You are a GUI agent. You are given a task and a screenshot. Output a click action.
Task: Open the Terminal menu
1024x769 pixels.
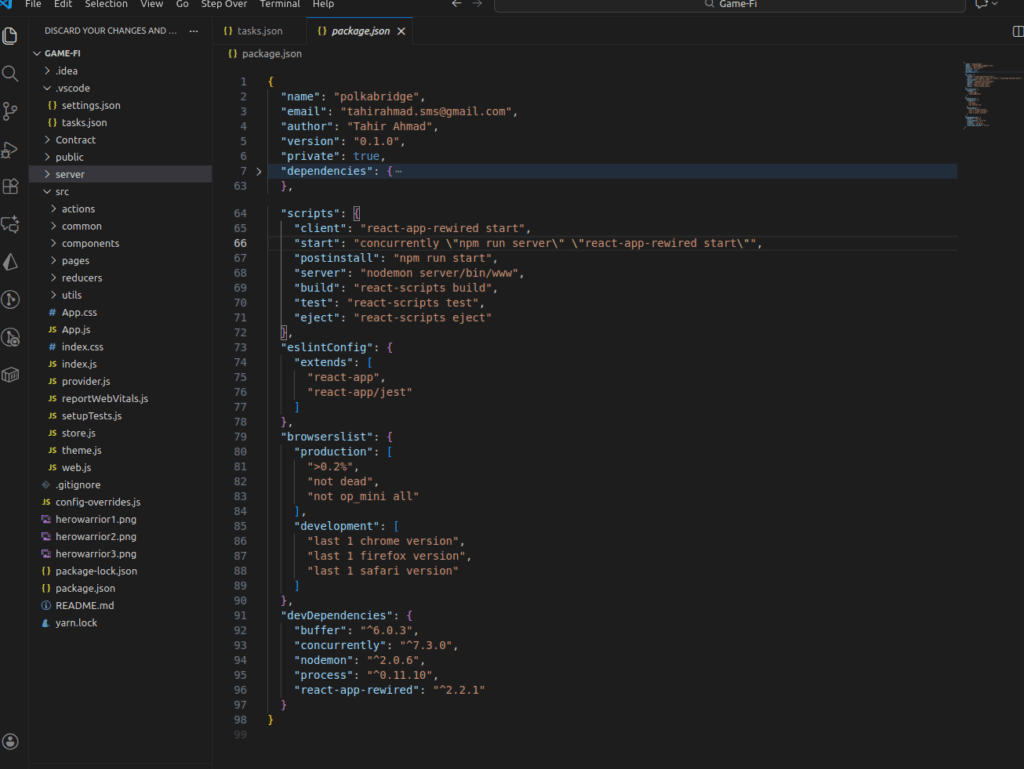(279, 4)
